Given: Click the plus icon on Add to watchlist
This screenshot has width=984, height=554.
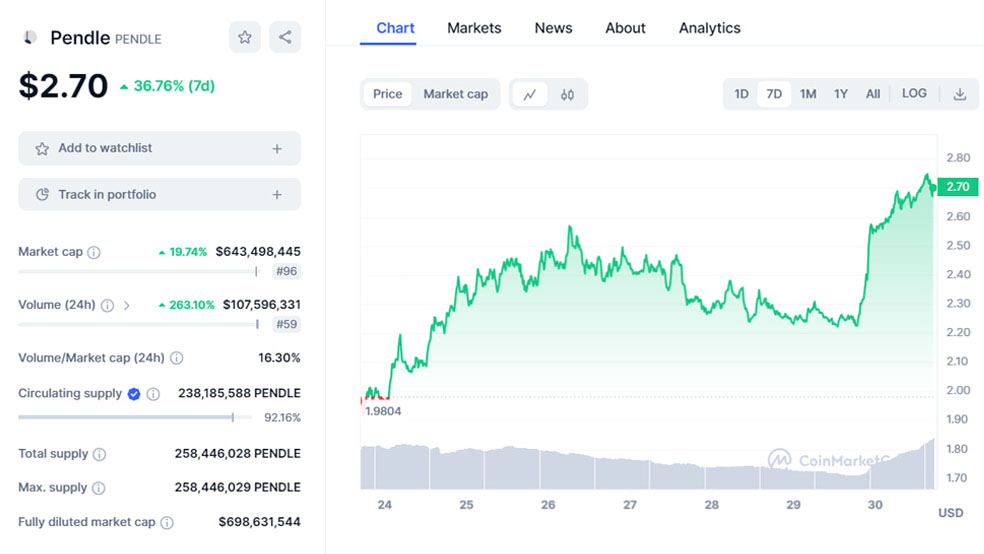Looking at the screenshot, I should point(277,149).
